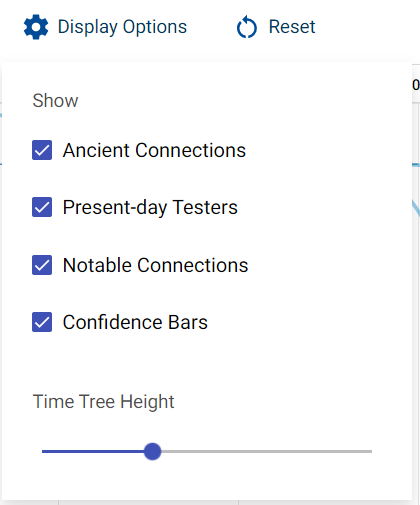This screenshot has height=505, width=420.
Task: Click the Time Tree Height heading
Action: pyautogui.click(x=103, y=402)
